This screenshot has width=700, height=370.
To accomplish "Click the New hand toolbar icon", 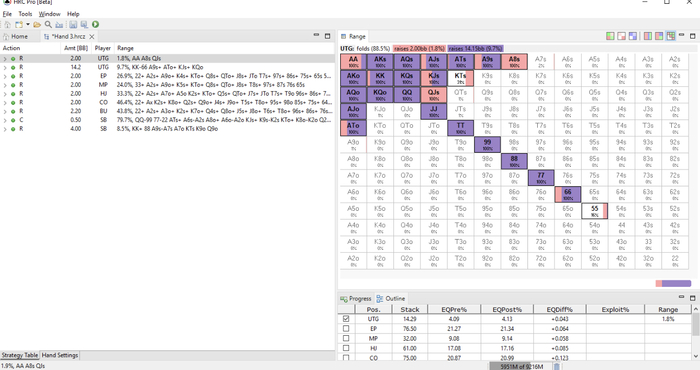I will pyautogui.click(x=19, y=25).
